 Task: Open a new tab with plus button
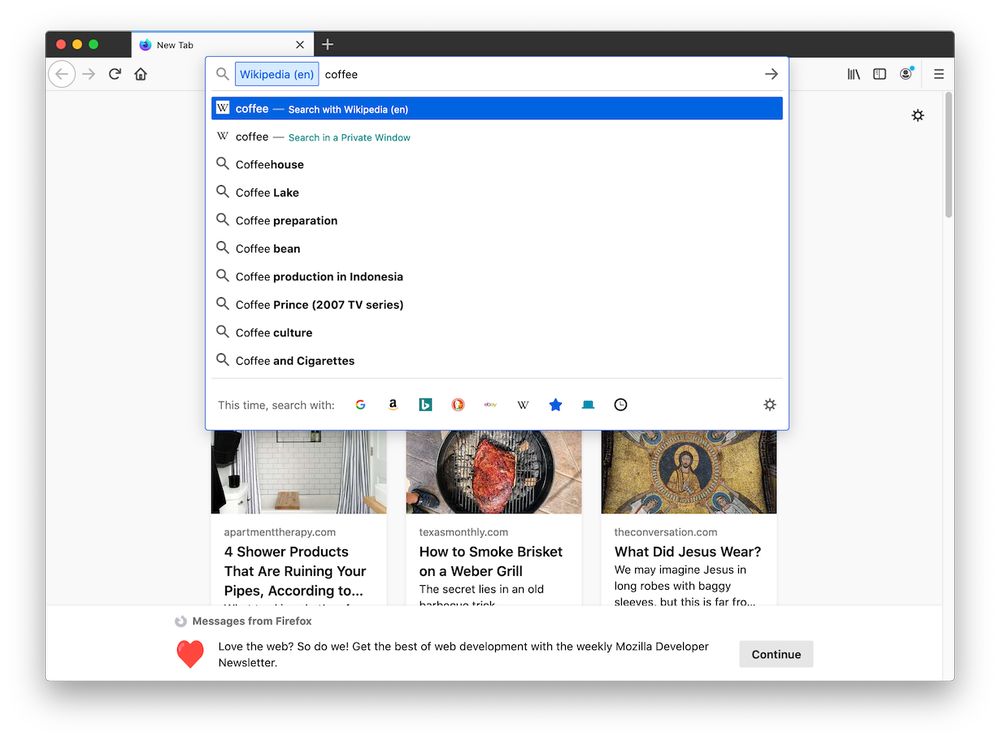(328, 45)
